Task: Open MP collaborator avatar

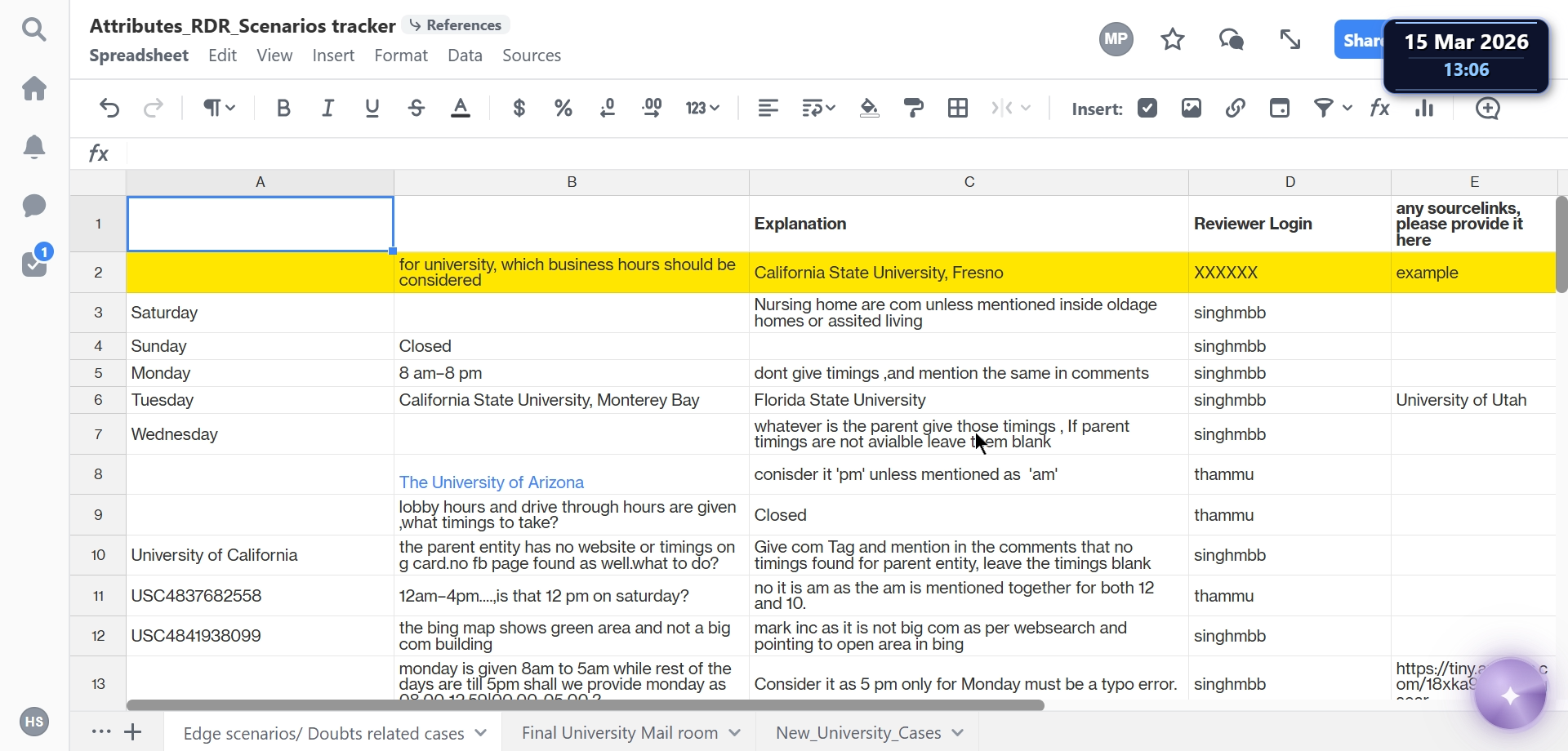Action: tap(1116, 39)
